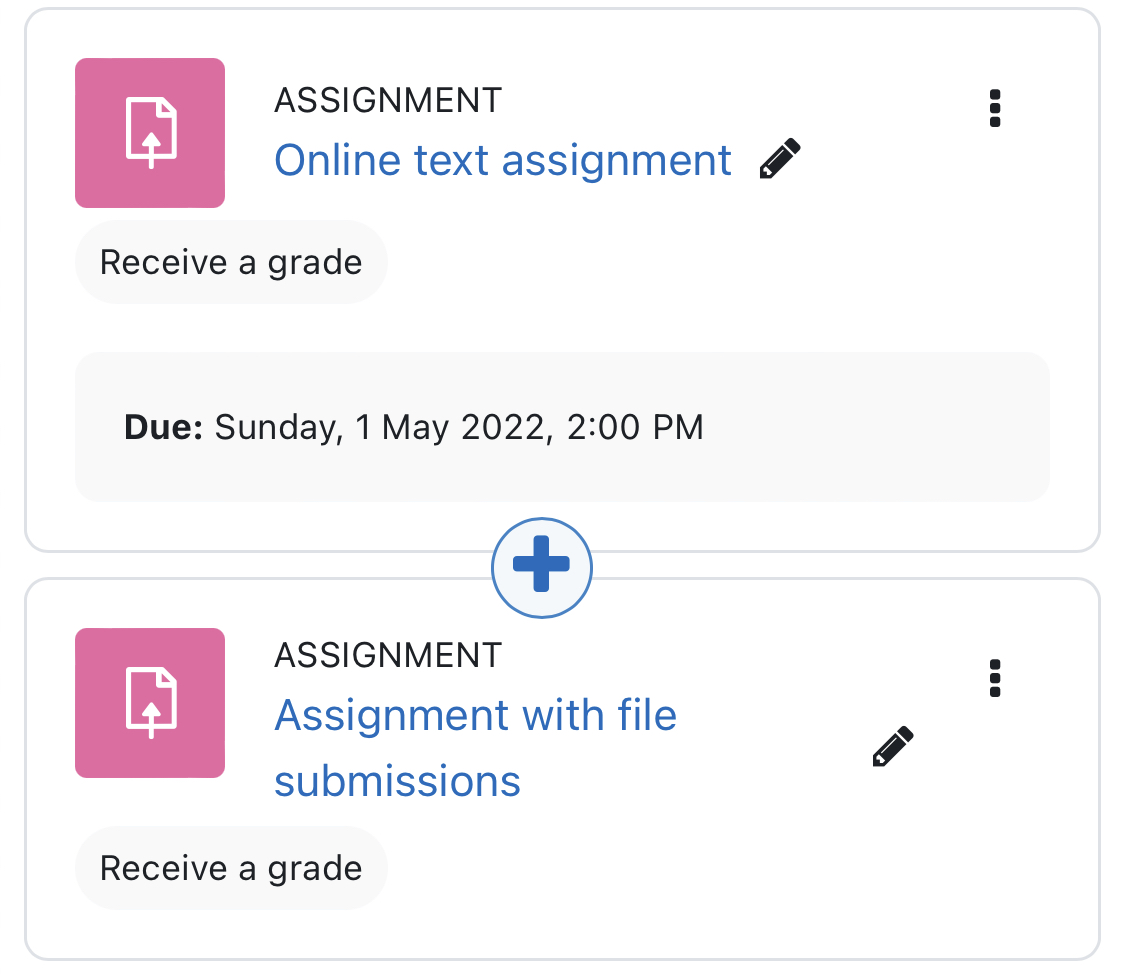Select the Online text assignment card's empty area
1125x974 pixels.
[x=717, y=287]
